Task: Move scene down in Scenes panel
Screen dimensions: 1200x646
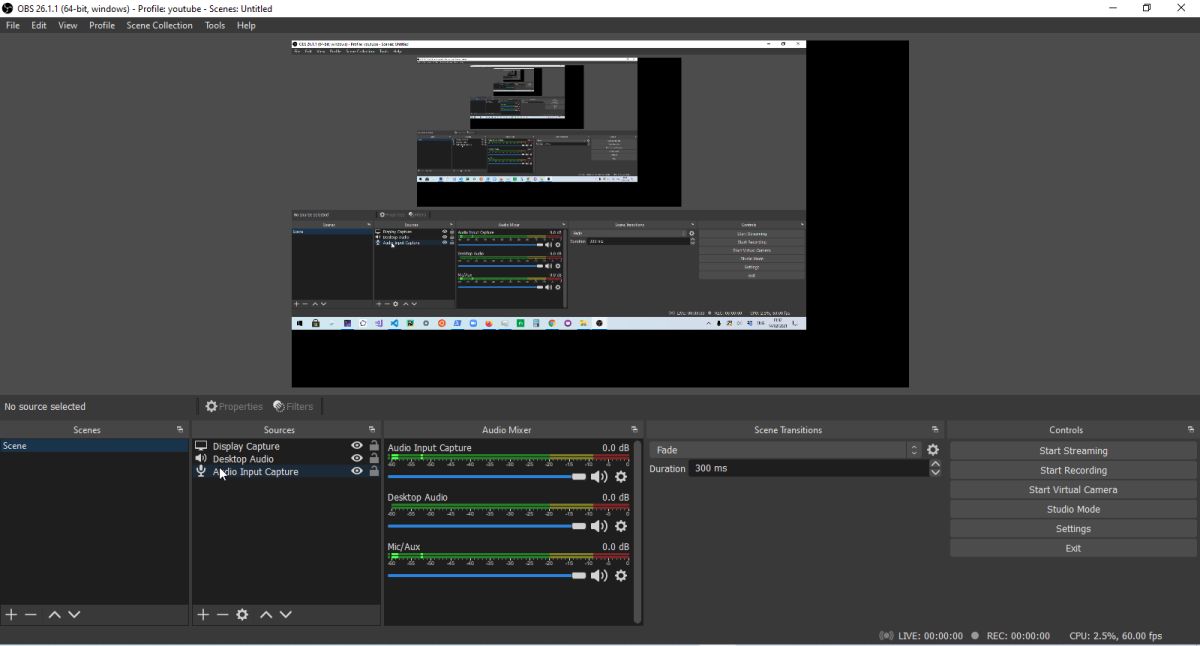Action: (74, 615)
